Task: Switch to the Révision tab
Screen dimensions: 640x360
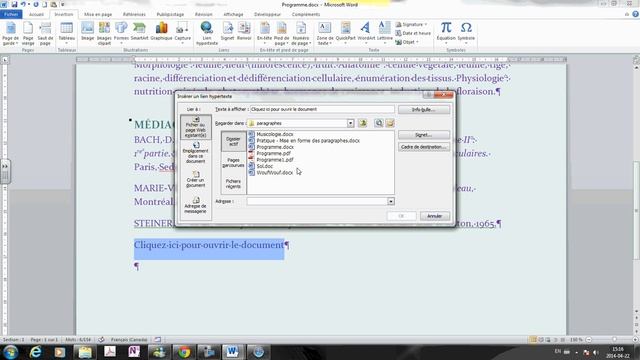Action: (203, 14)
